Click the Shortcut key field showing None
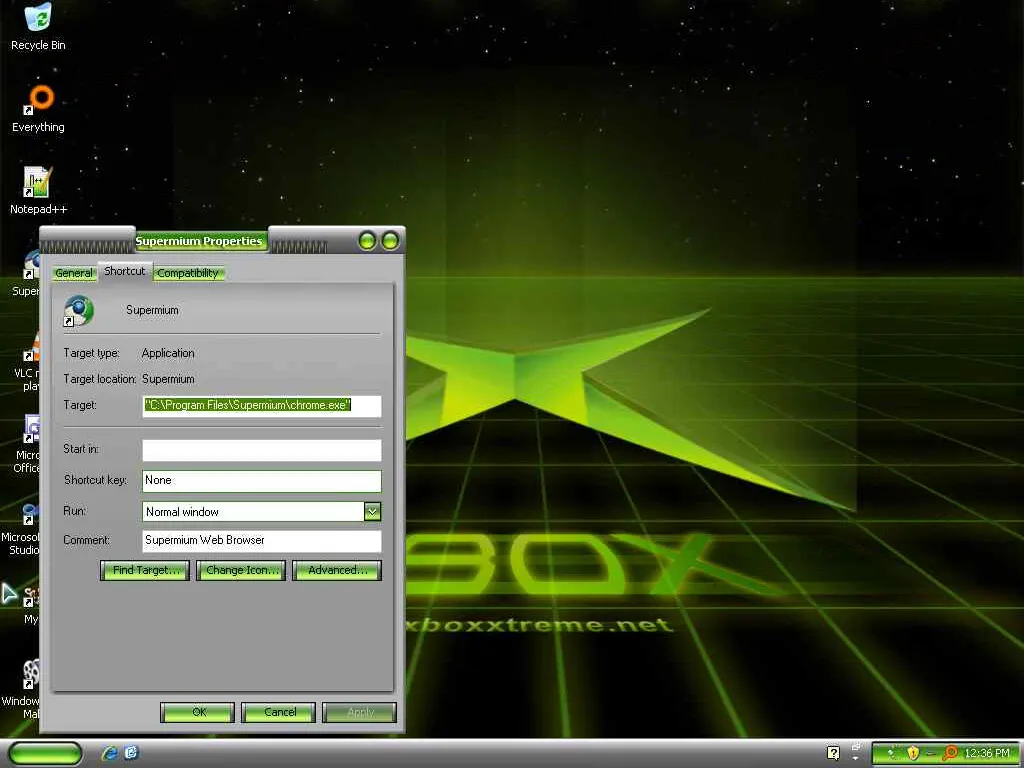Screen dimensions: 1024x768 (x=262, y=481)
